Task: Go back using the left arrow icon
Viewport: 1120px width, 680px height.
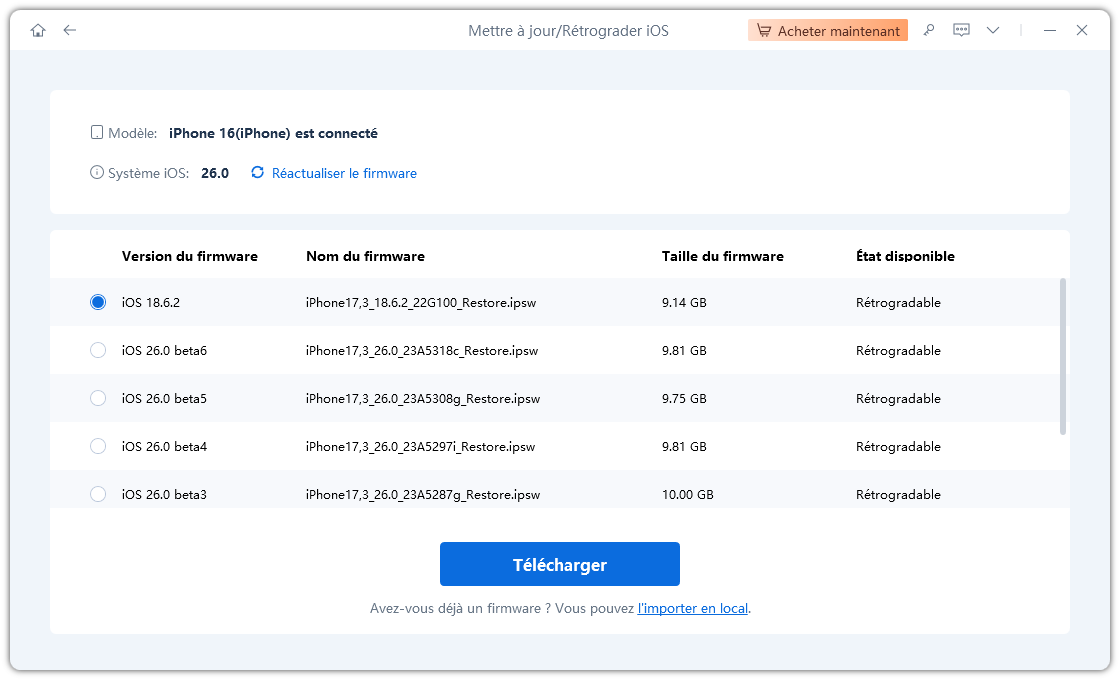Action: 69,31
